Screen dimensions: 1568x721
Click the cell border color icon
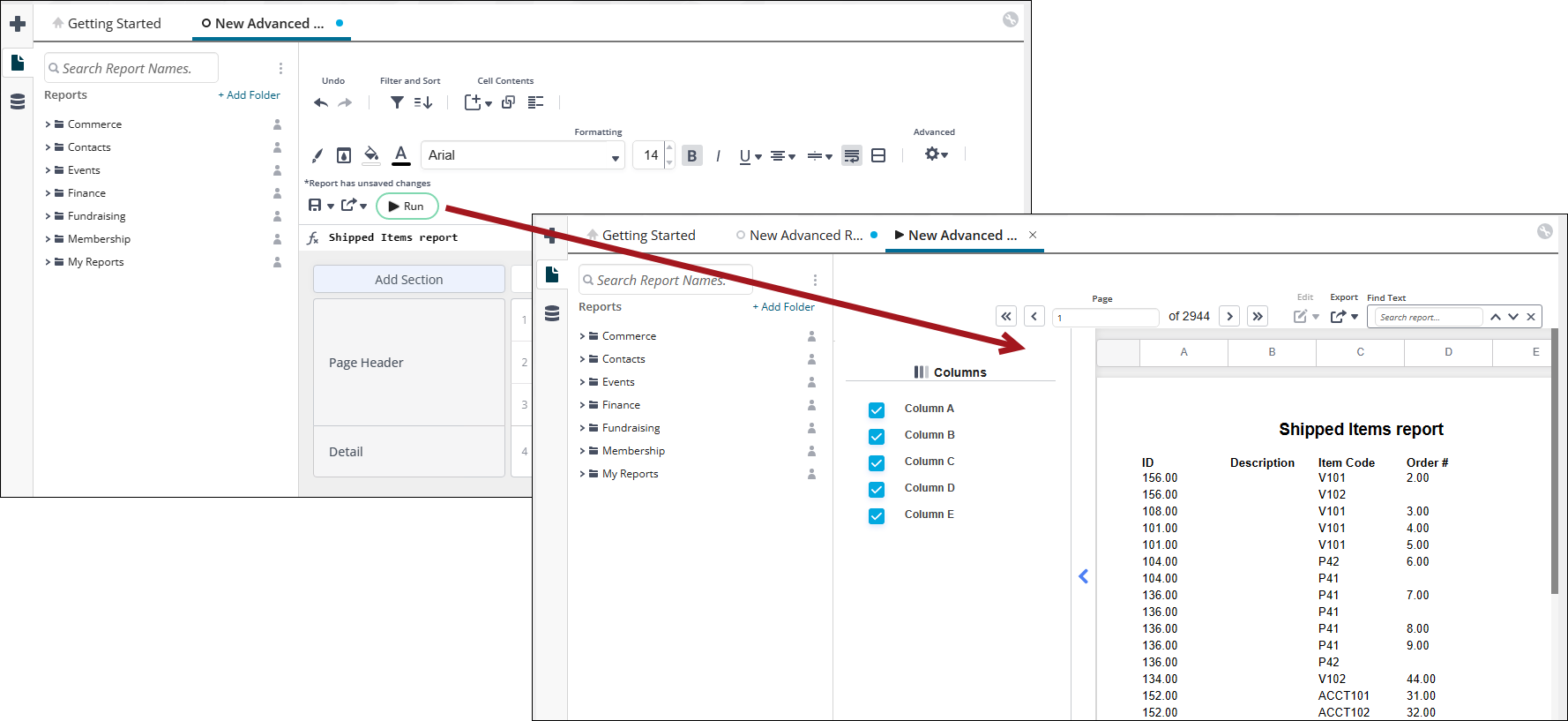tap(344, 155)
